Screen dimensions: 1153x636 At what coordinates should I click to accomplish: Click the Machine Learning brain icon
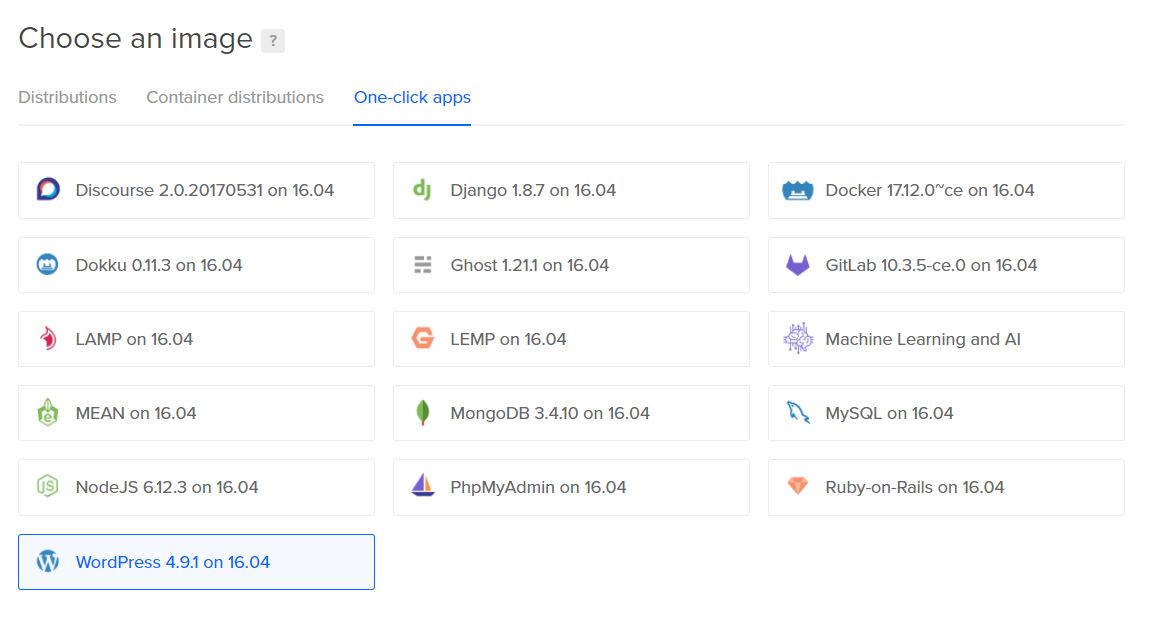tap(798, 338)
